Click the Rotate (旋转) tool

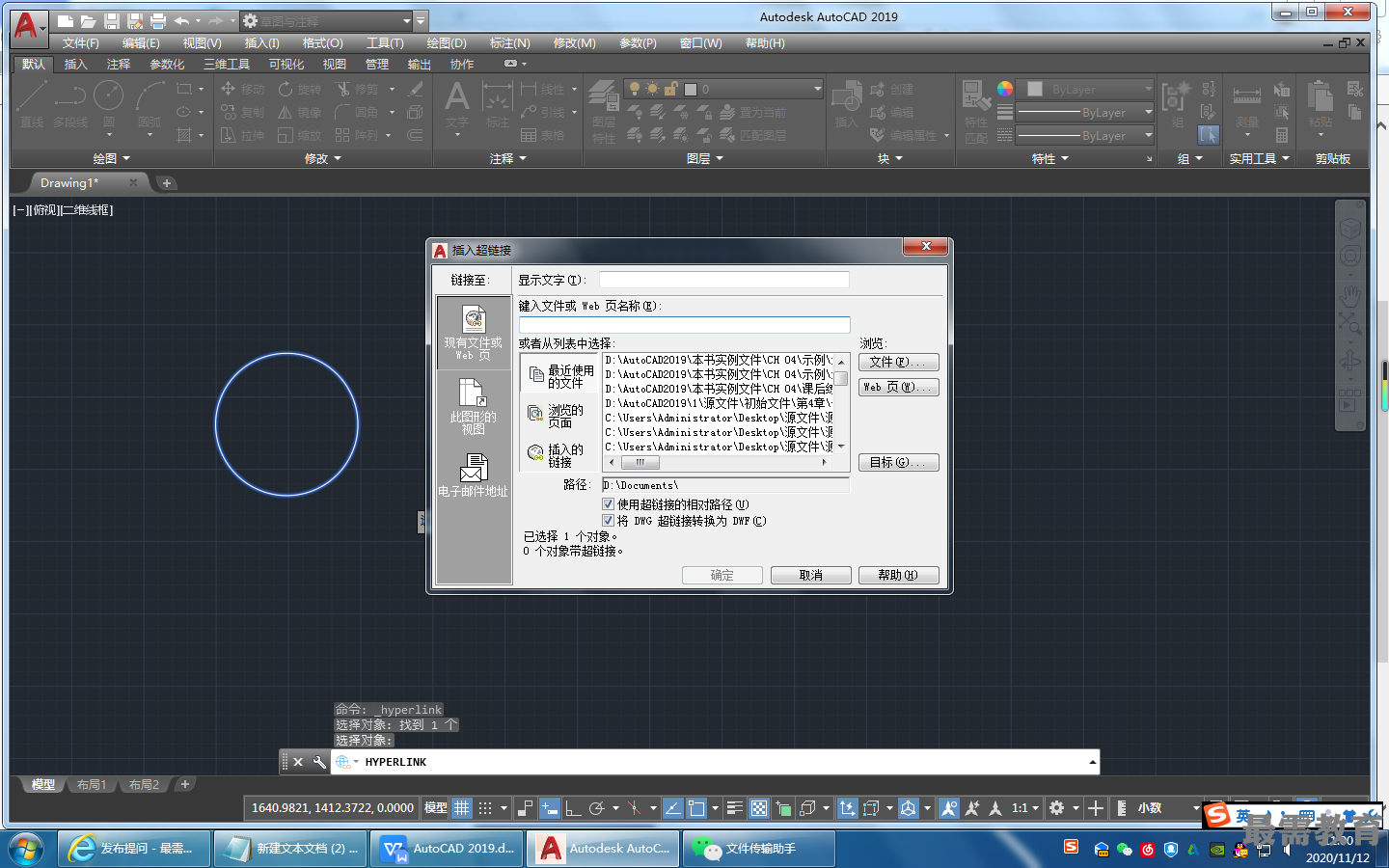point(300,89)
